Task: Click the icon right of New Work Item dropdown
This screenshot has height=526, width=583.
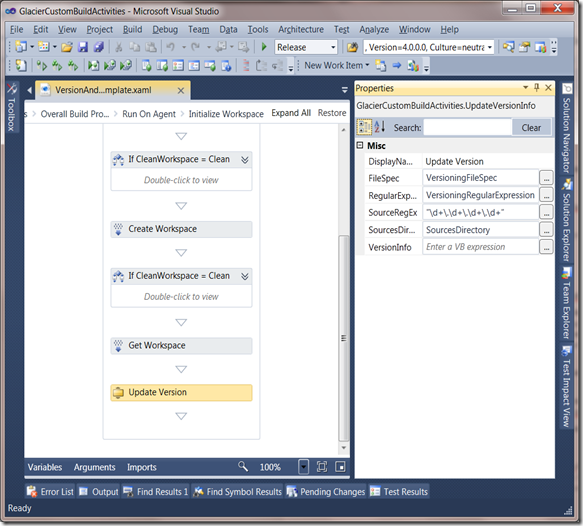Action: [381, 66]
